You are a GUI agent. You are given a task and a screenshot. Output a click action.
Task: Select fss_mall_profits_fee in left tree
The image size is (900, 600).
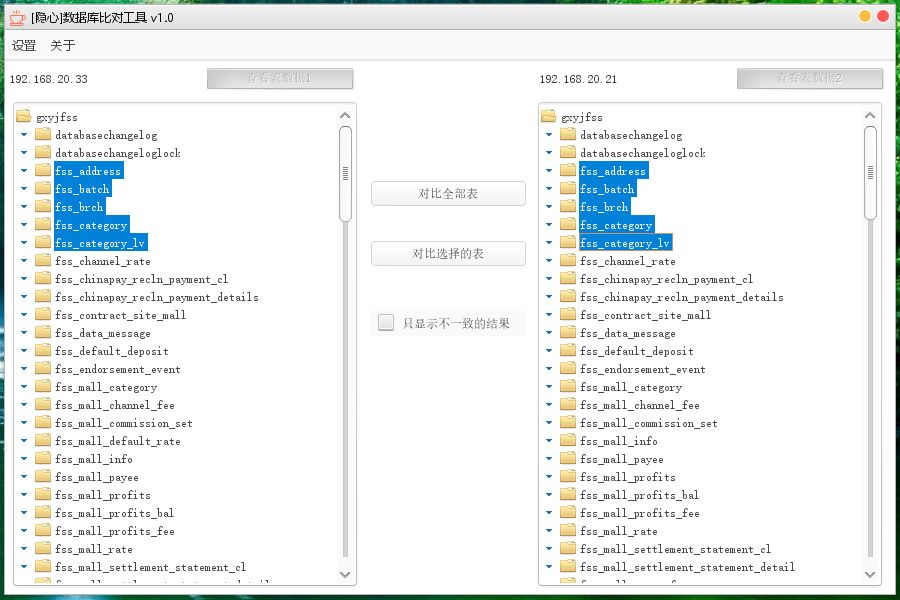pos(115,531)
